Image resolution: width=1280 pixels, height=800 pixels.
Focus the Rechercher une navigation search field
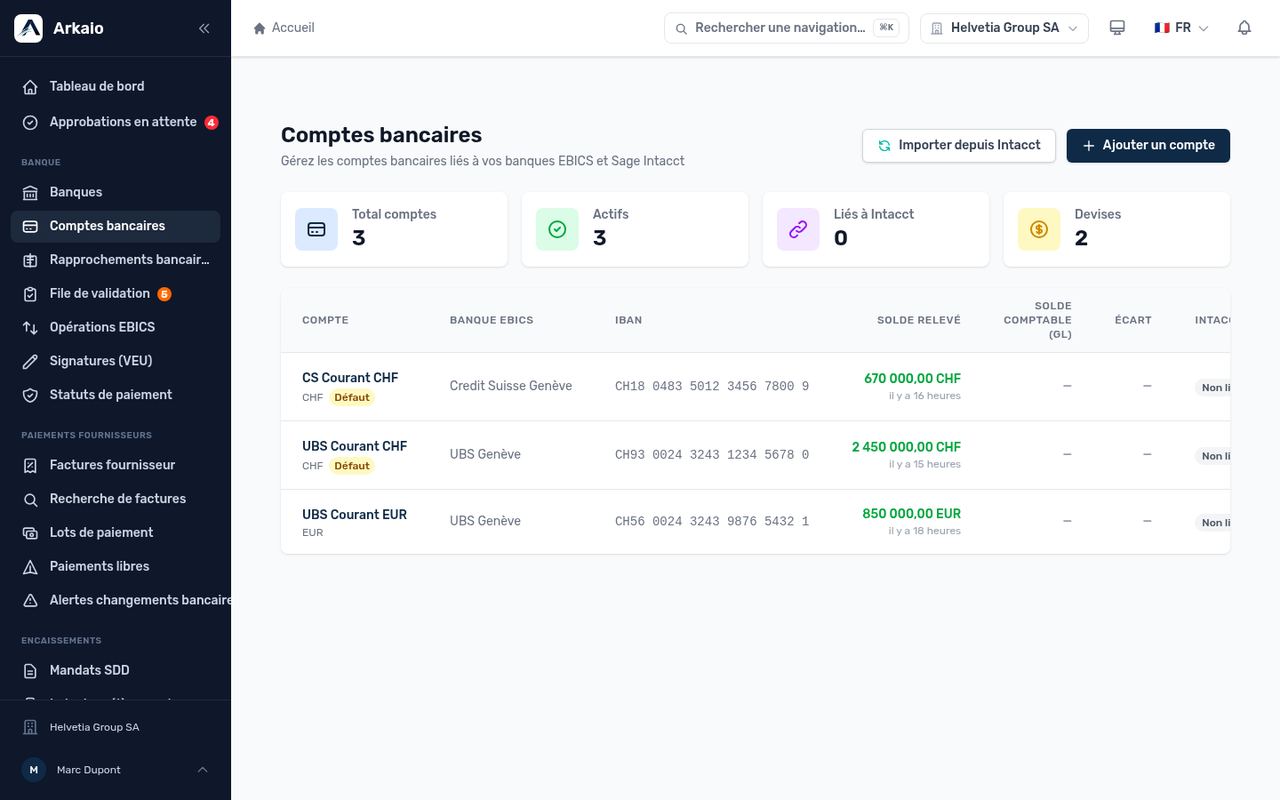786,28
